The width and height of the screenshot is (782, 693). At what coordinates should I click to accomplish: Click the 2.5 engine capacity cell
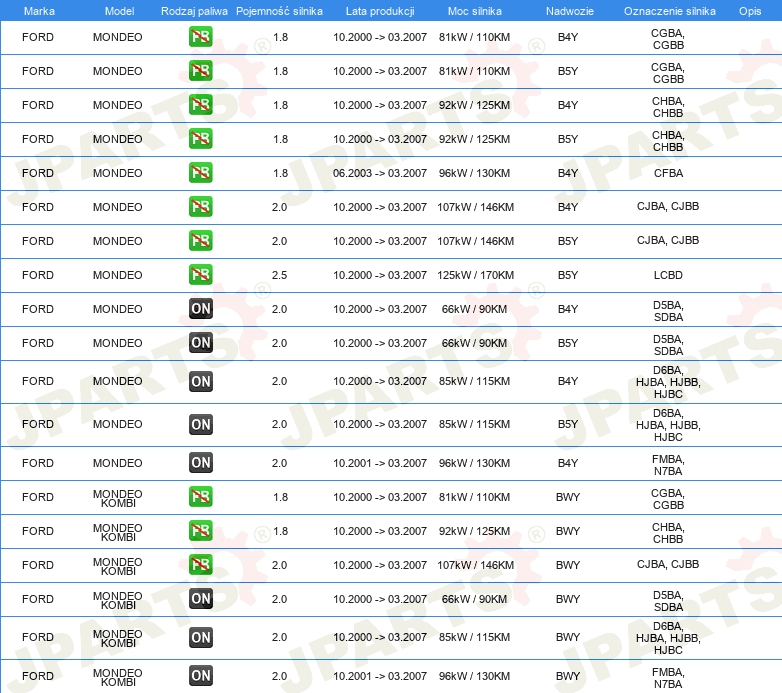[x=279, y=275]
